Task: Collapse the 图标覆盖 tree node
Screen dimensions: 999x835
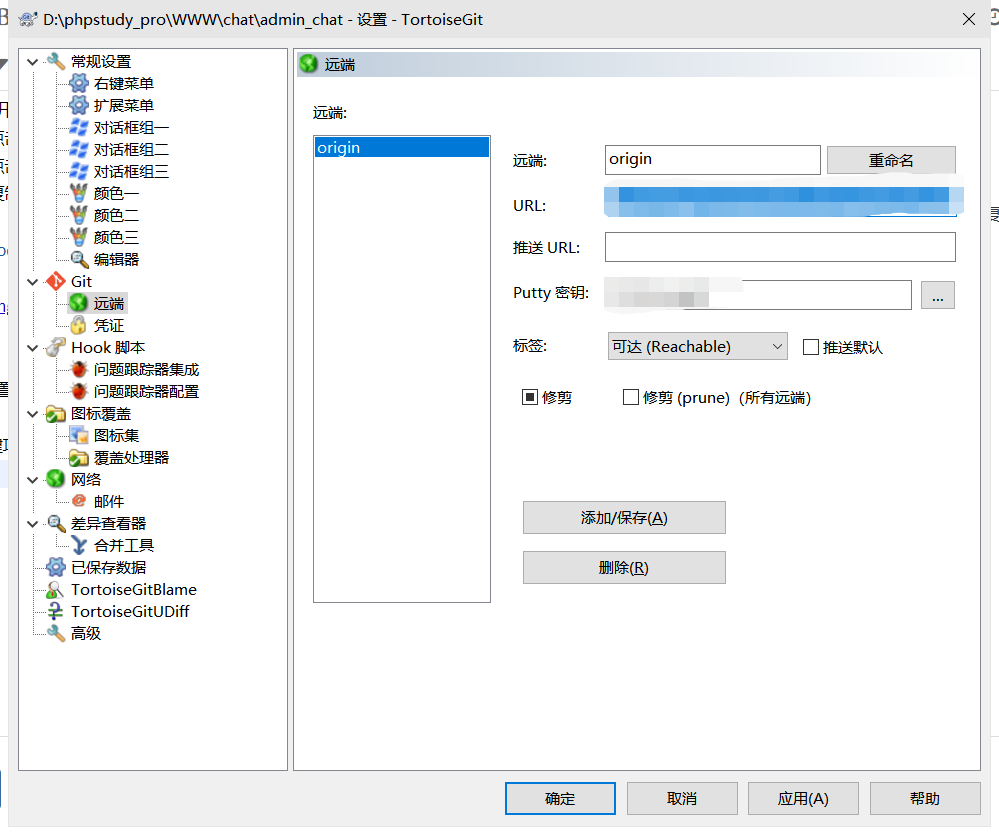Action: coord(32,414)
